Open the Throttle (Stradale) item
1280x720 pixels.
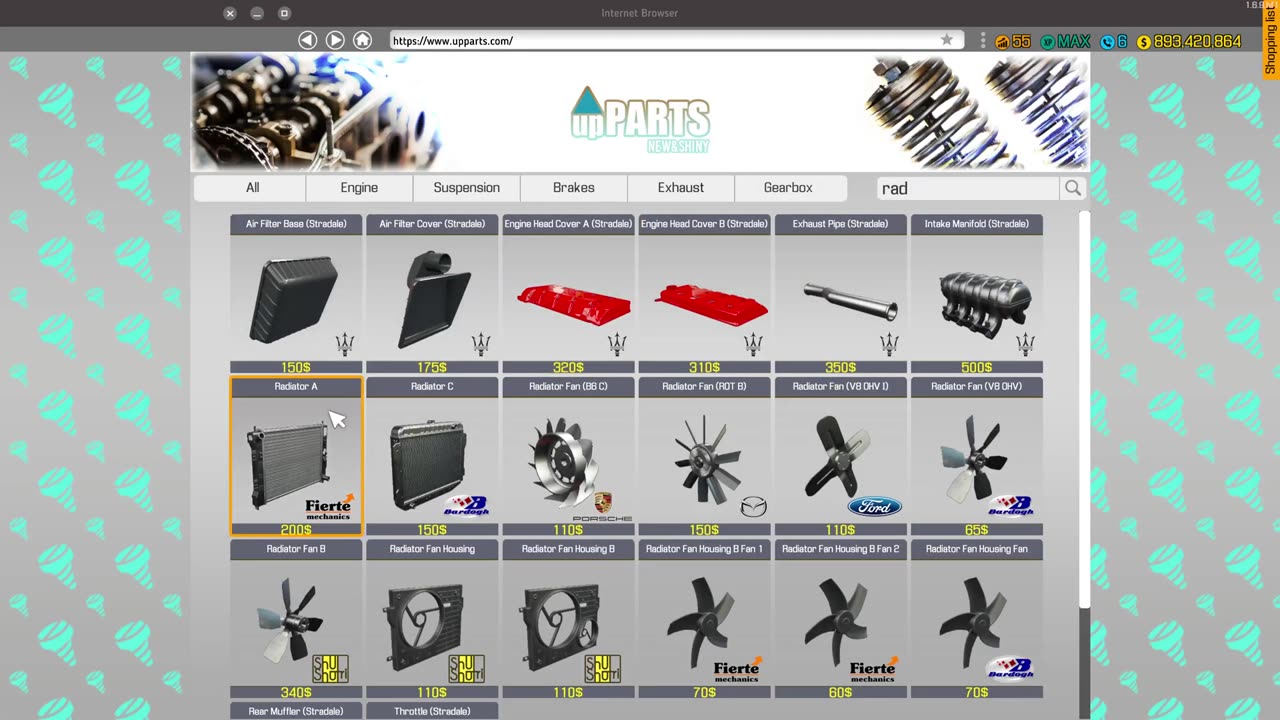(432, 711)
